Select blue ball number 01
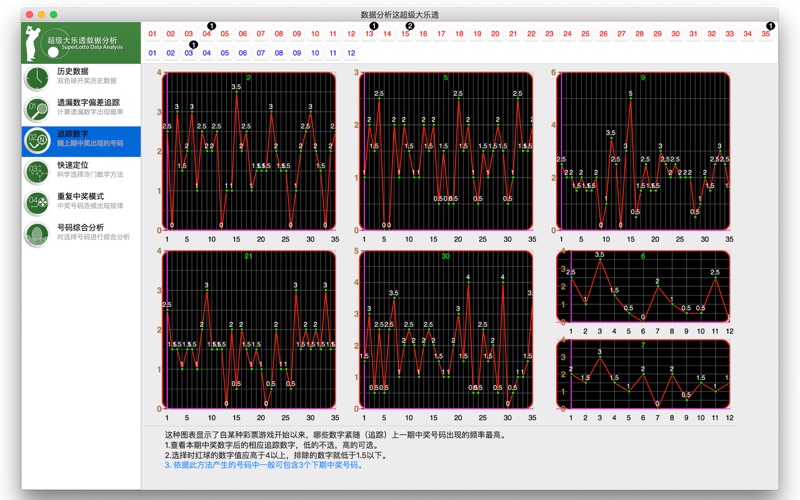This screenshot has width=800, height=500. pos(153,53)
